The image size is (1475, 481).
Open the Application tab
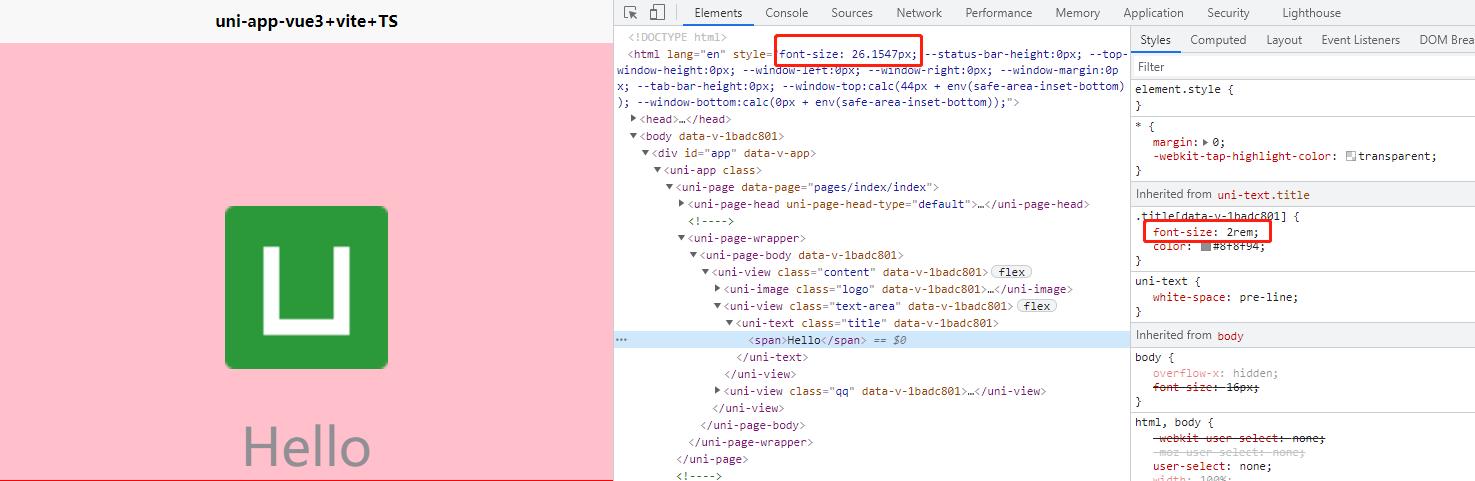pos(1153,13)
